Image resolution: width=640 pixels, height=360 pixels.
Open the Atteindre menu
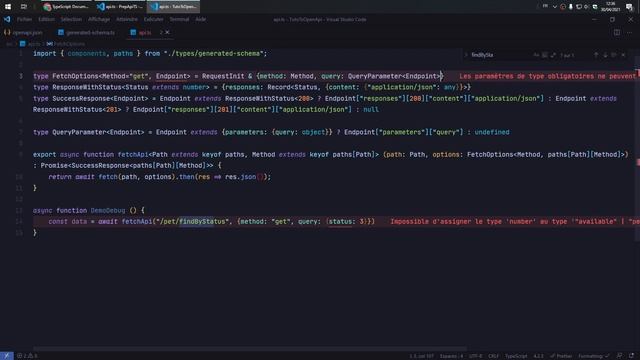(x=127, y=19)
